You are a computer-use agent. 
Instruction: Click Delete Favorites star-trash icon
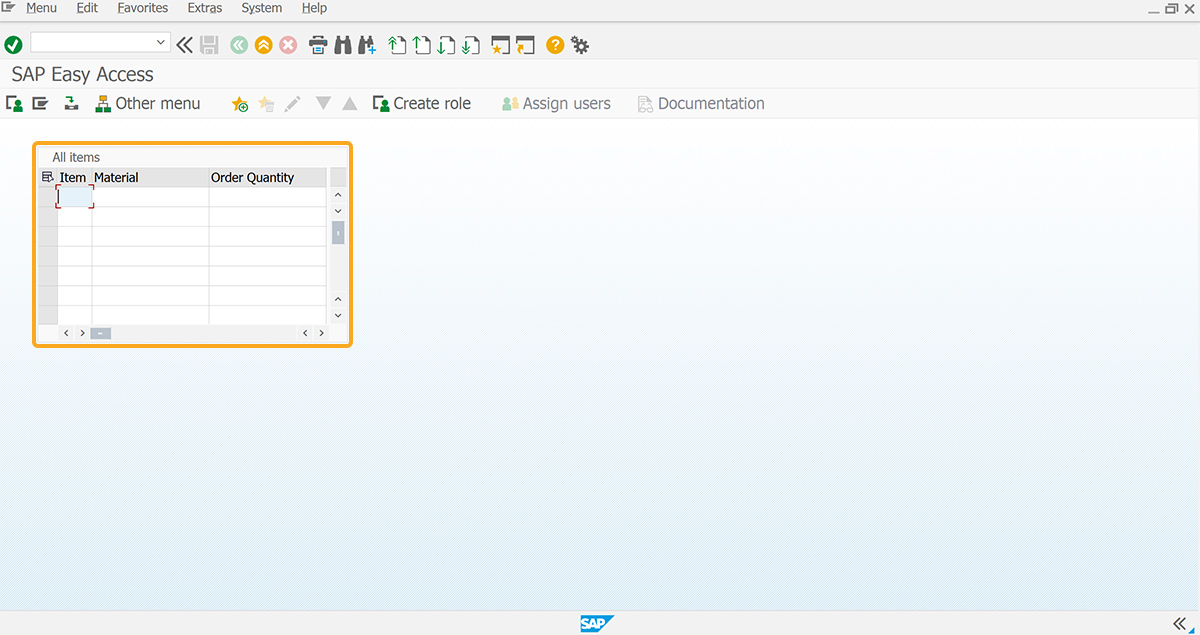click(x=266, y=104)
